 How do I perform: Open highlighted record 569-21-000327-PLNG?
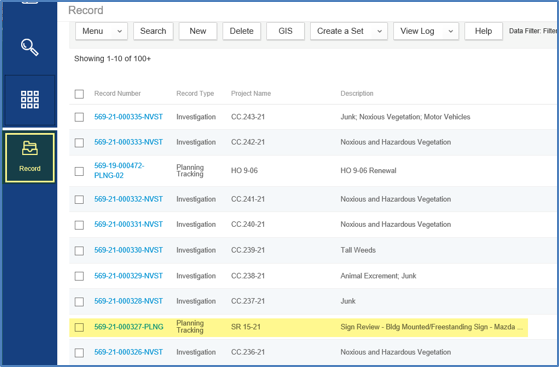coord(129,327)
